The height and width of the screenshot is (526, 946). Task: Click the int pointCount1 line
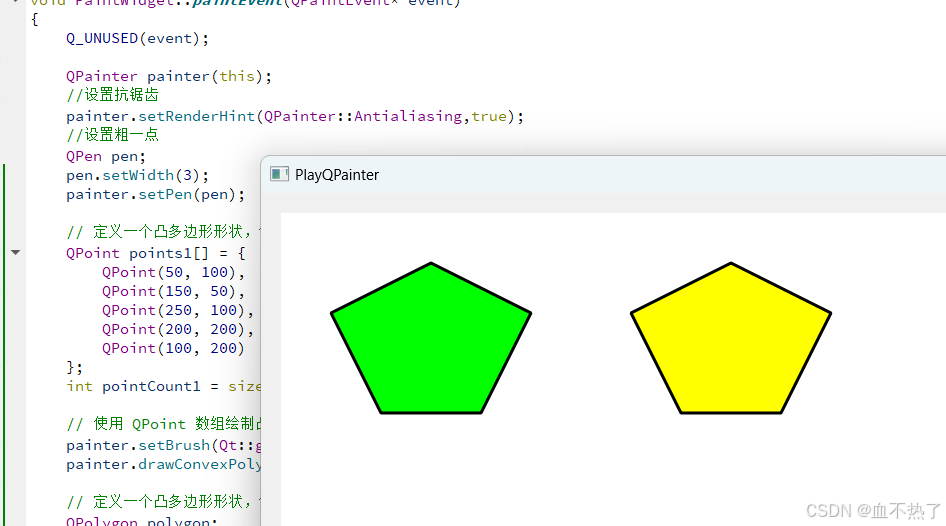pos(163,387)
